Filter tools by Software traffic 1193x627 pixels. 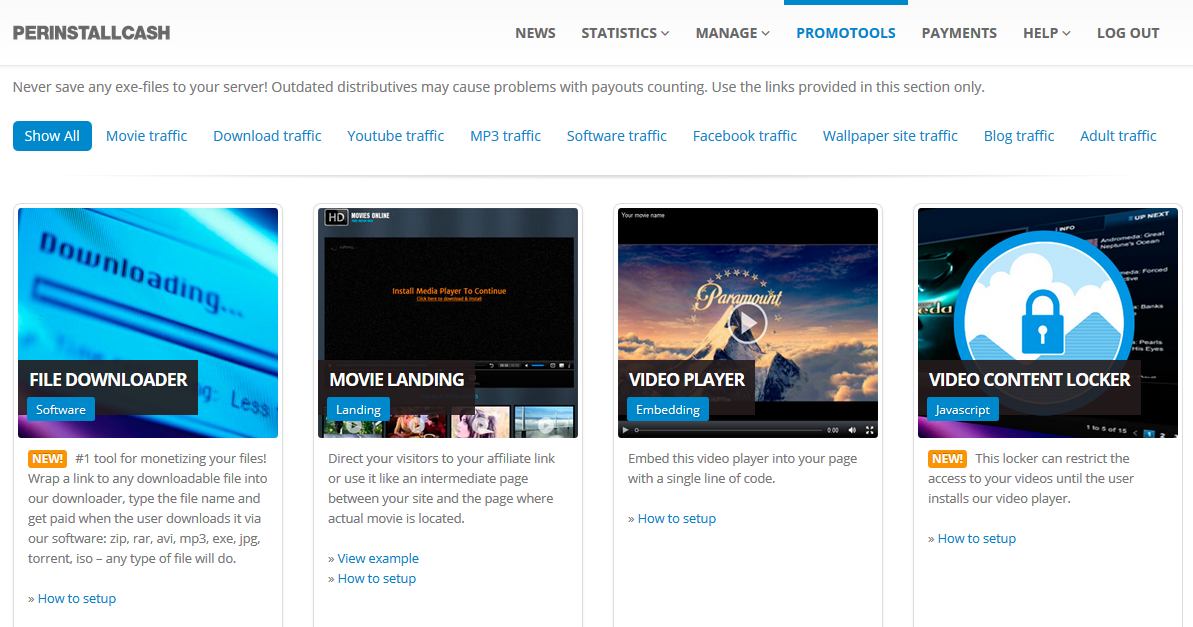click(616, 136)
